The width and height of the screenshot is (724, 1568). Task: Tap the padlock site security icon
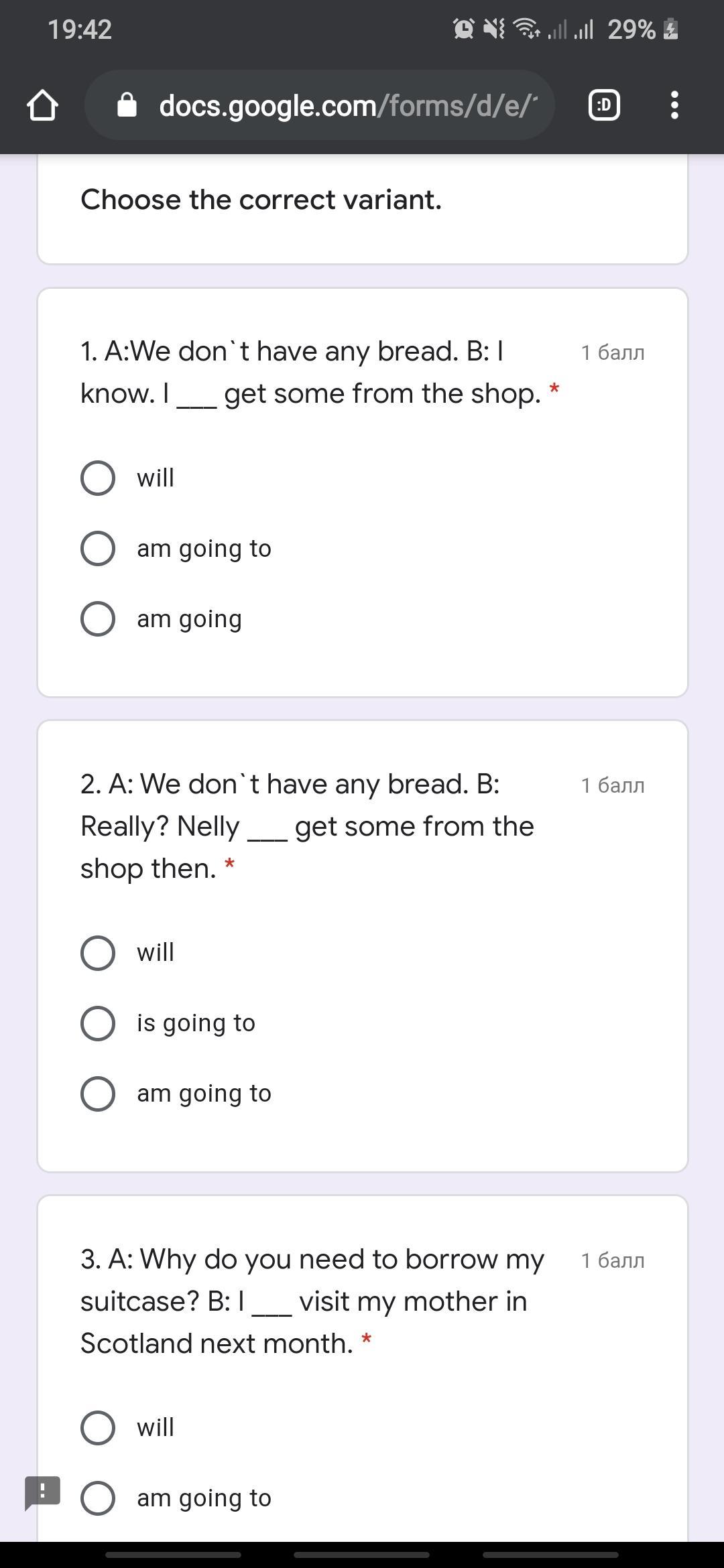click(127, 105)
